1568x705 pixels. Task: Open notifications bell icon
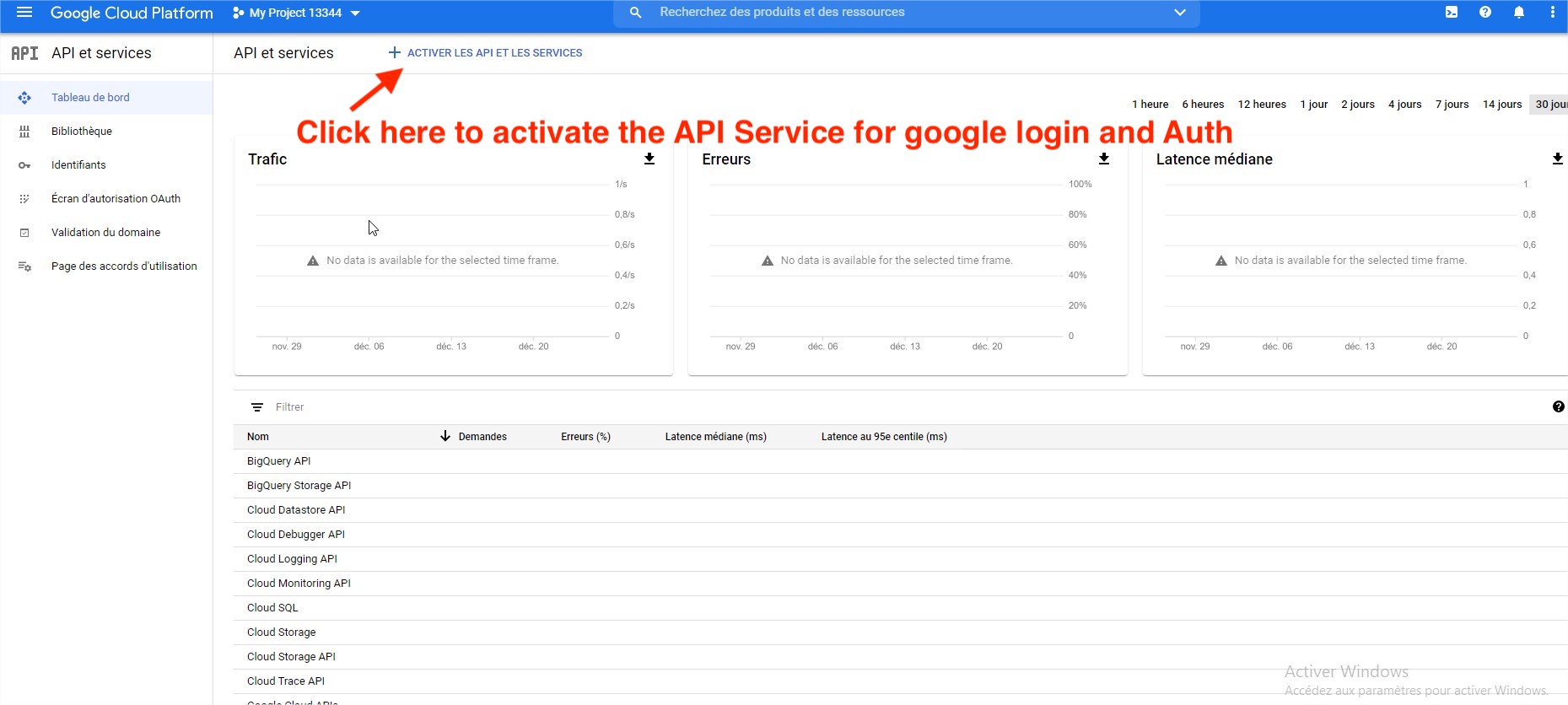[x=1519, y=13]
